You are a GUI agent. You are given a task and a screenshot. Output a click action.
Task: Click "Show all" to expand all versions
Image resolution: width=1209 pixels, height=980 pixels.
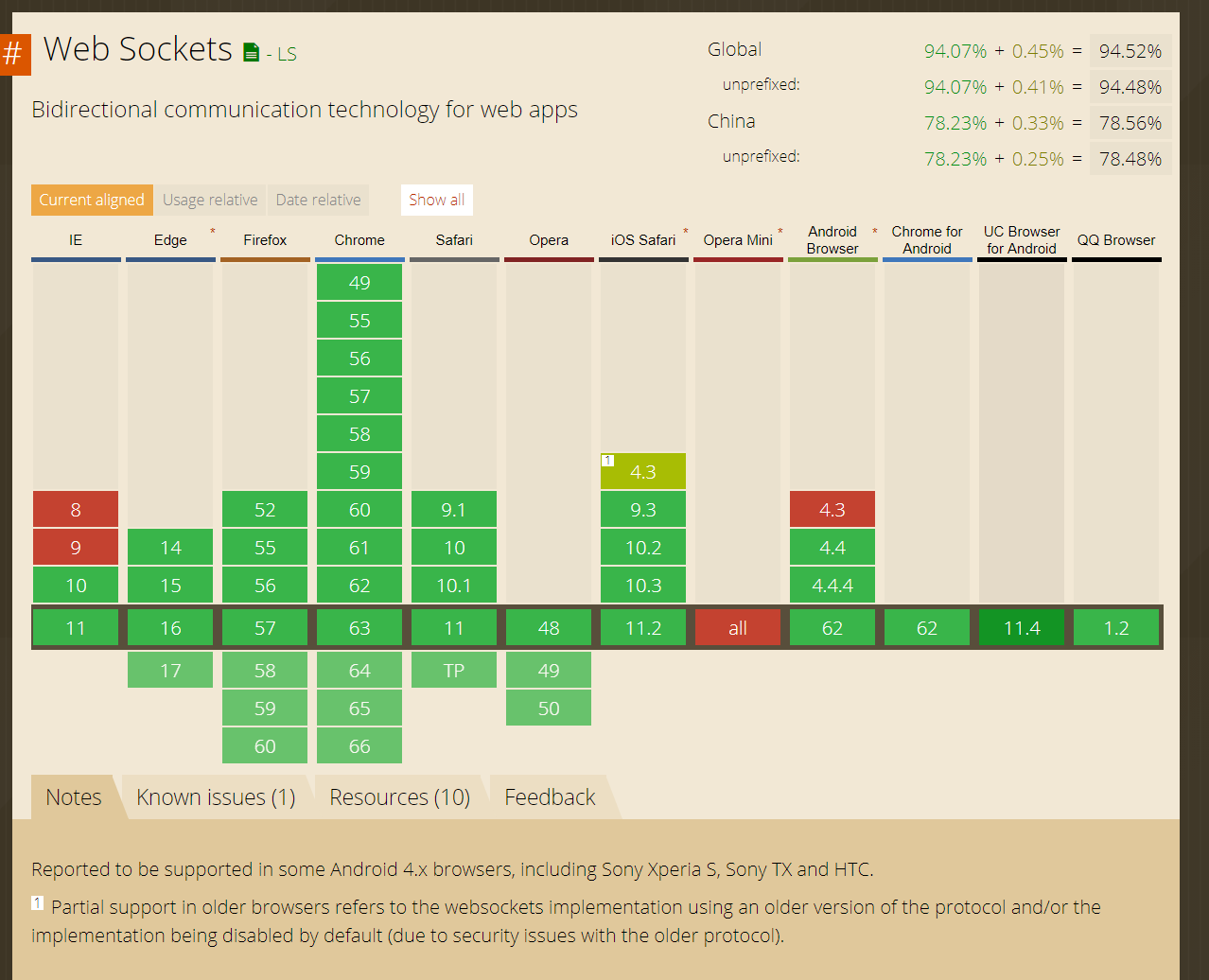pyautogui.click(x=436, y=200)
